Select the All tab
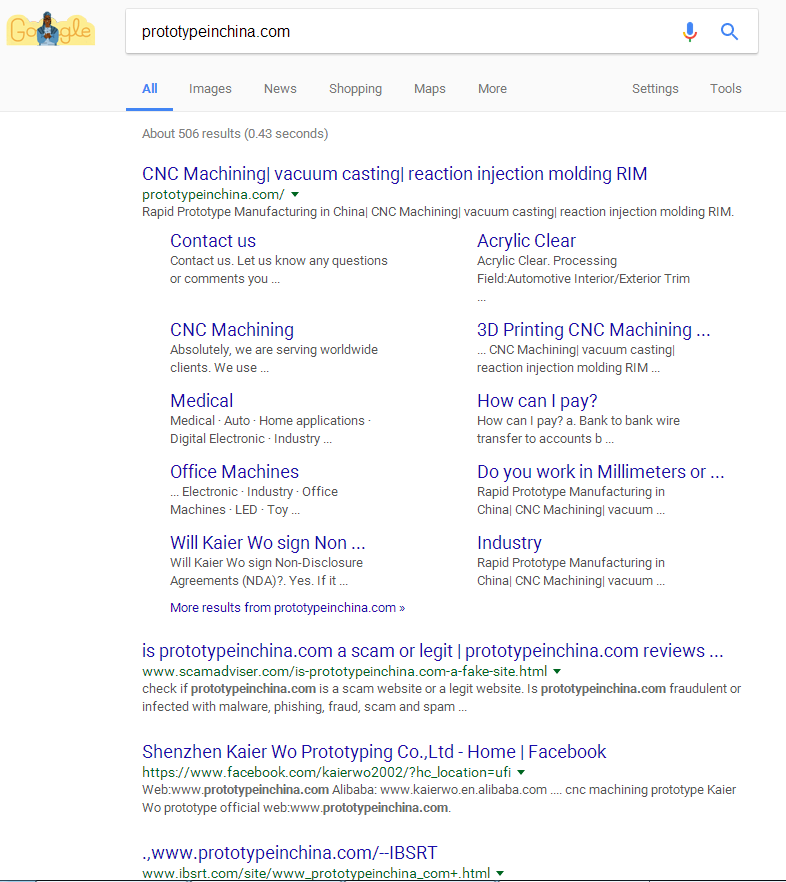The height and width of the screenshot is (882, 786). (x=150, y=89)
